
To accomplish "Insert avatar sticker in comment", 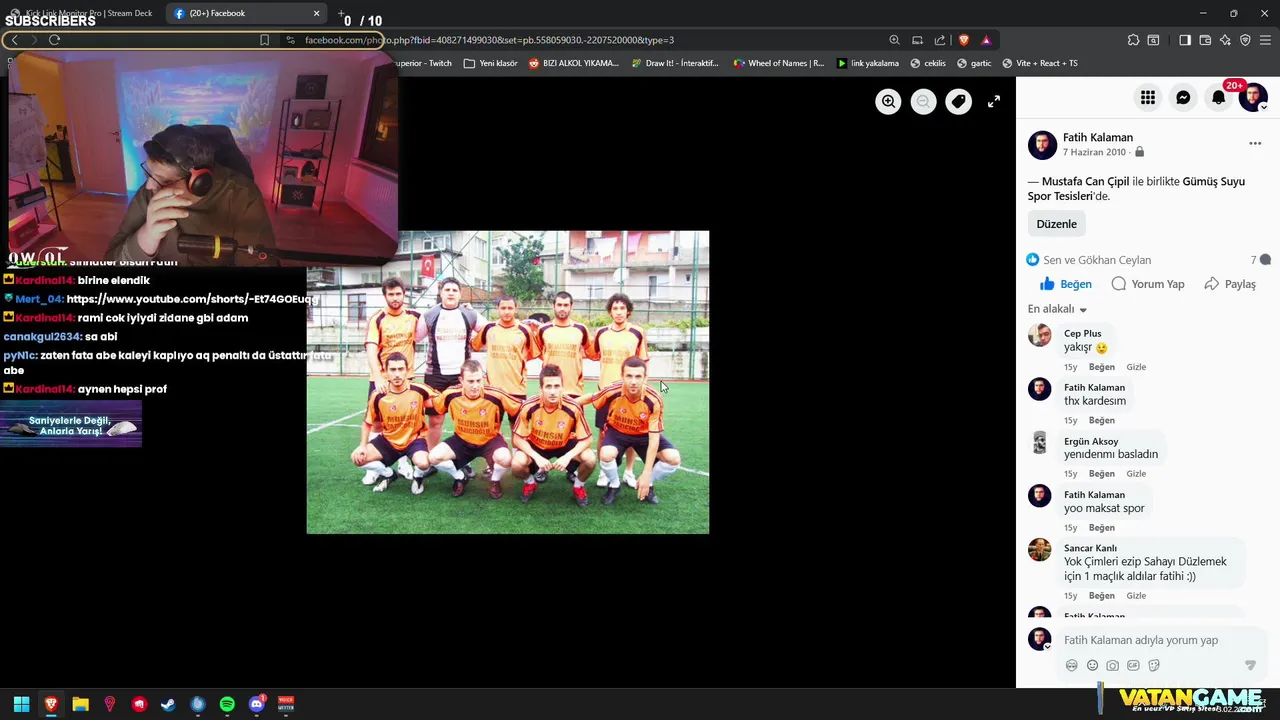I will (x=1072, y=665).
